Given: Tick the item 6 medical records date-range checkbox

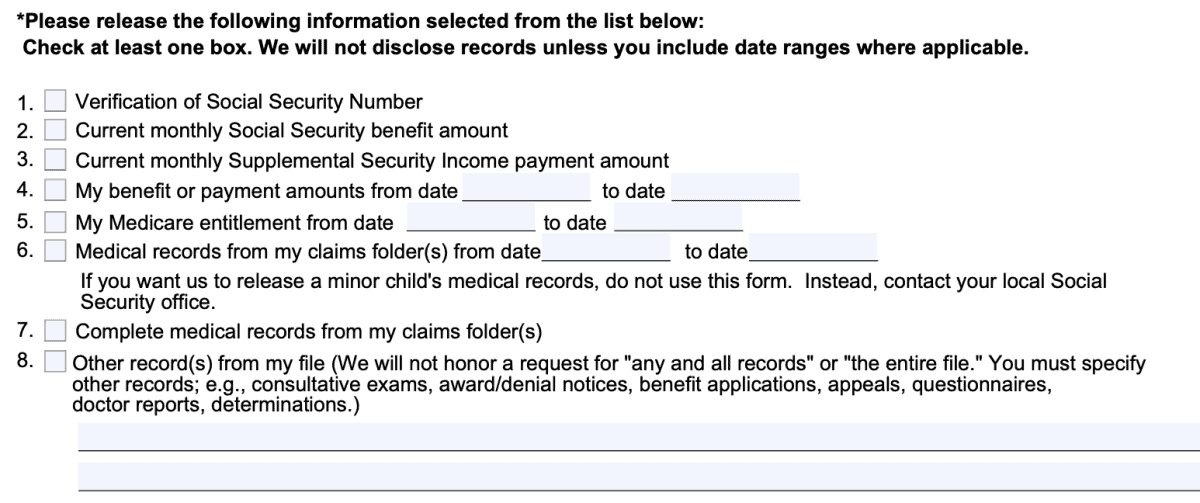Looking at the screenshot, I should pos(57,250).
